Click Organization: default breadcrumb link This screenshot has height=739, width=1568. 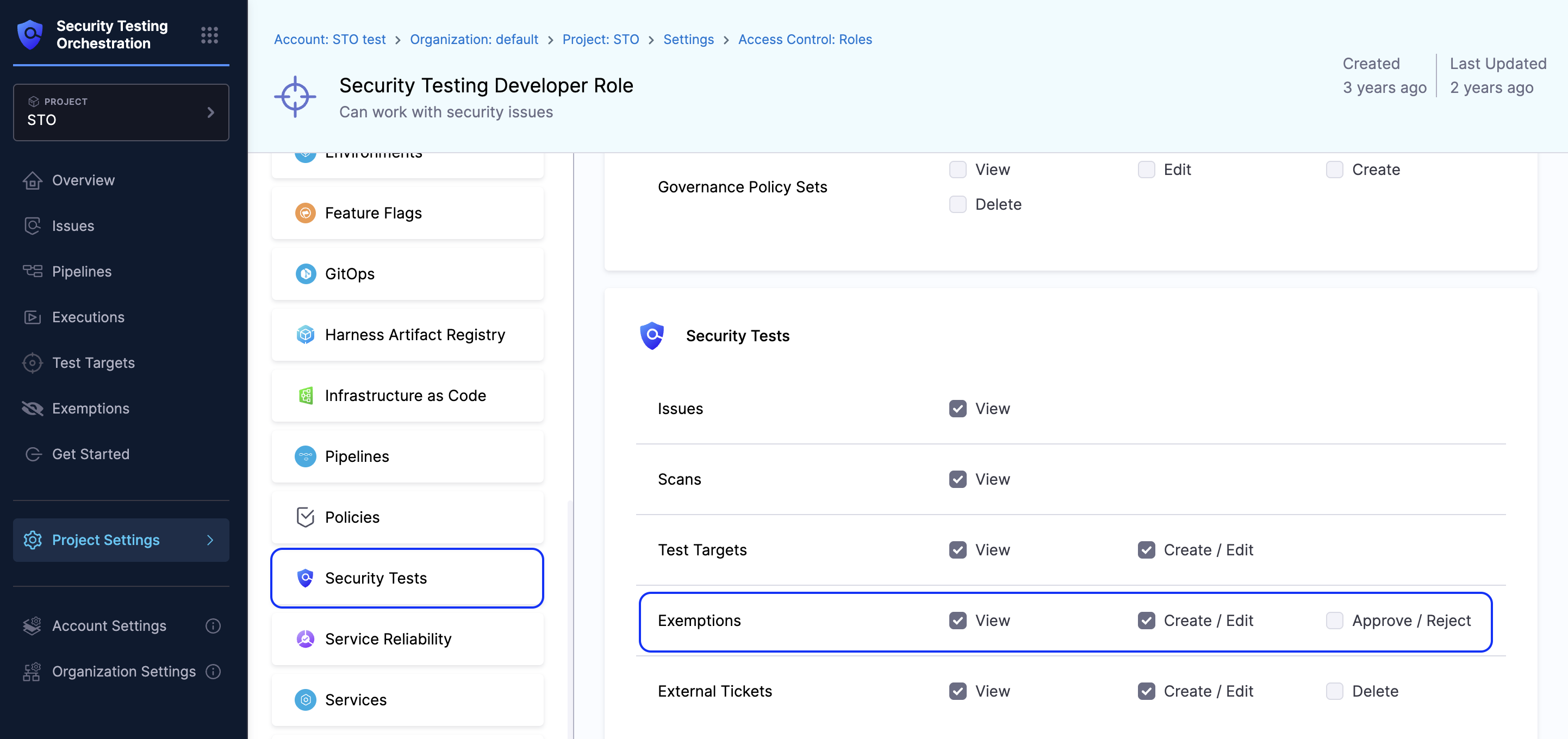(x=474, y=40)
